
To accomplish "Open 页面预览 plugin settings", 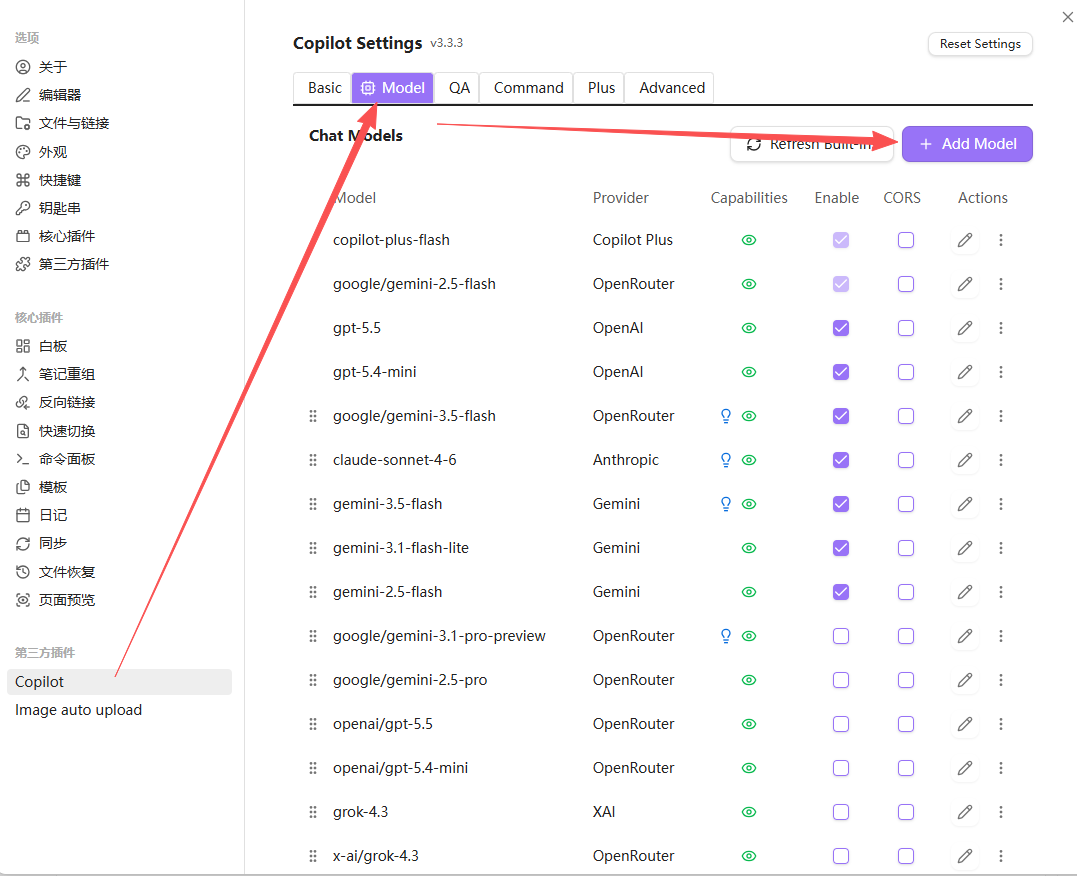I will point(67,600).
